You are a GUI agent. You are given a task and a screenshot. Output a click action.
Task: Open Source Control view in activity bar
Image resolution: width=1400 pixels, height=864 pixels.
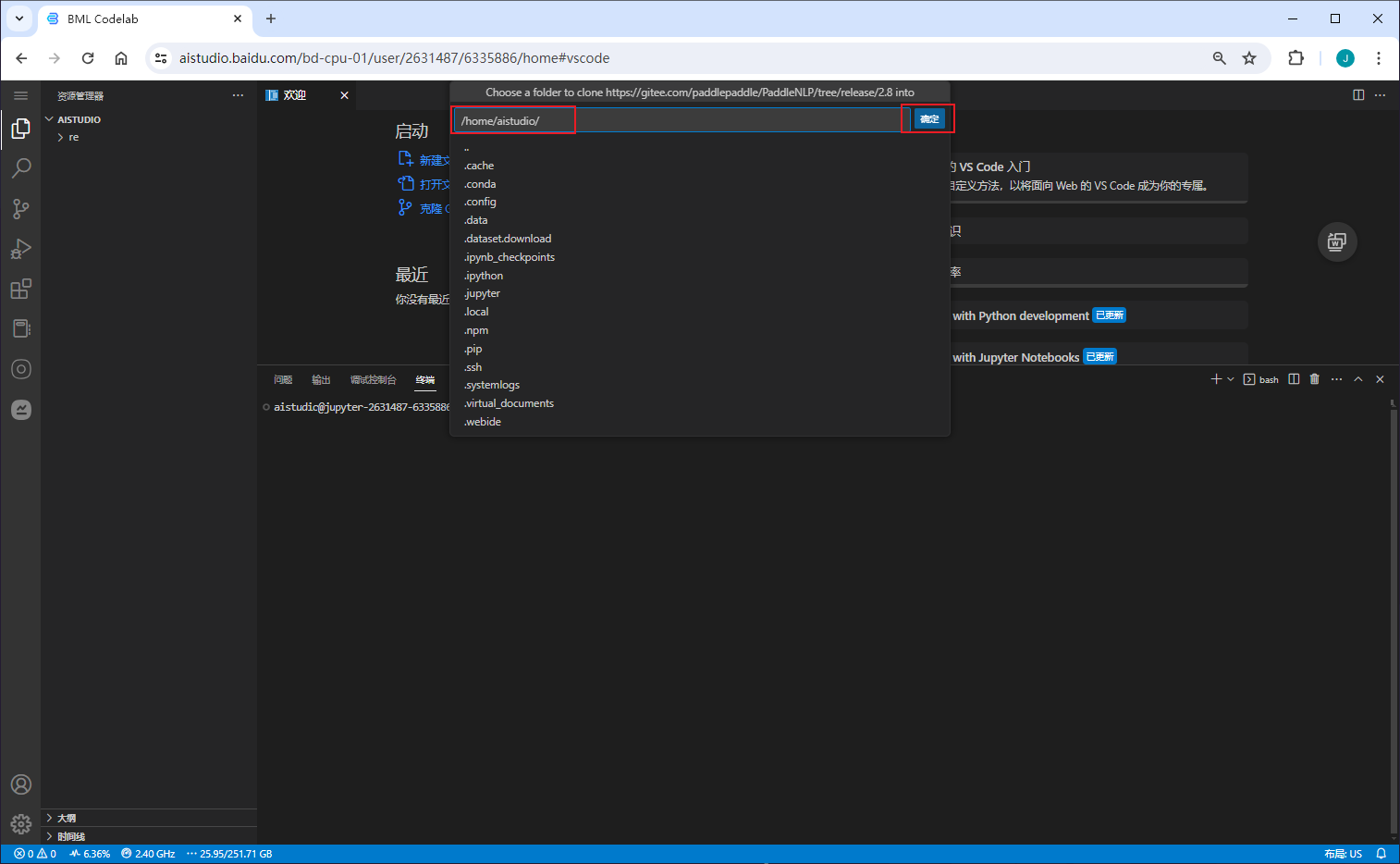[x=20, y=209]
